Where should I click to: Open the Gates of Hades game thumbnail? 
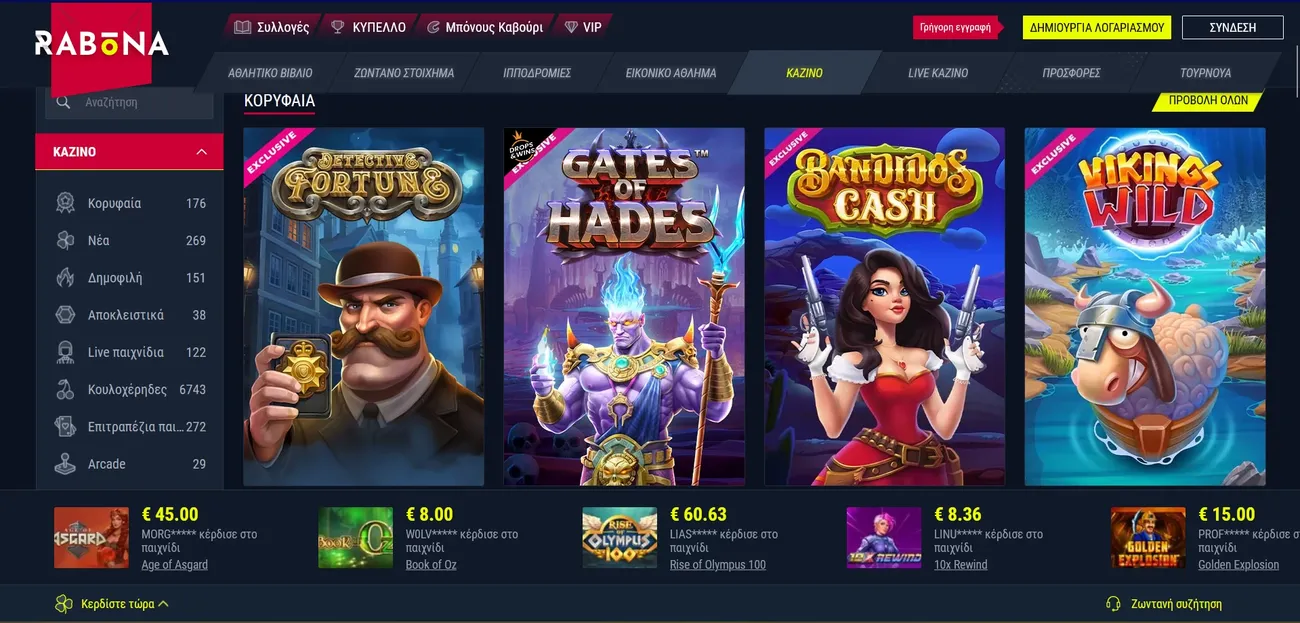[x=624, y=306]
